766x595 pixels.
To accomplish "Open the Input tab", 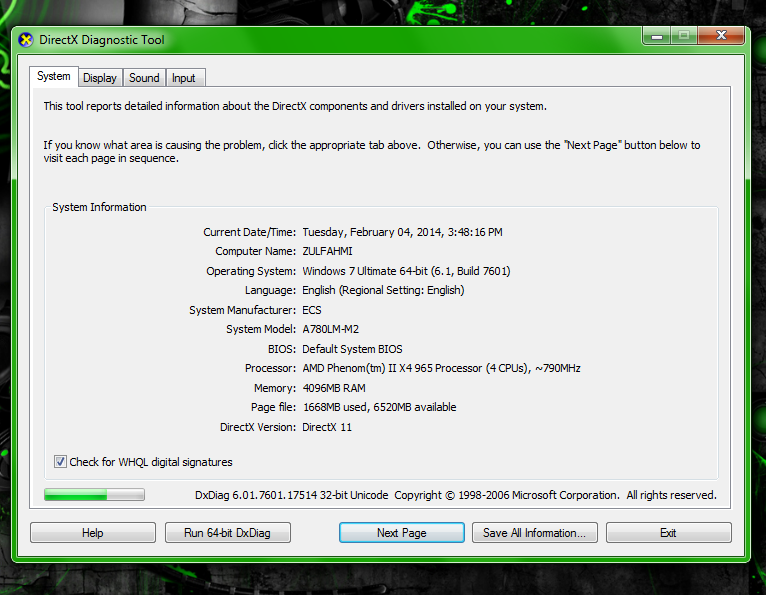I will tap(184, 78).
